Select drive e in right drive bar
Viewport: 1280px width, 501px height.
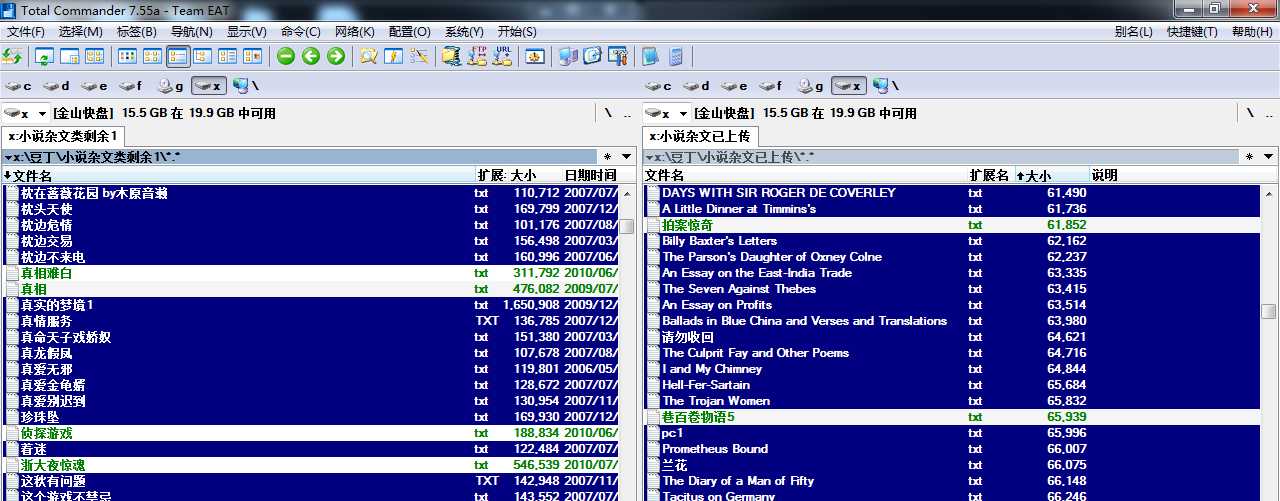(x=735, y=86)
